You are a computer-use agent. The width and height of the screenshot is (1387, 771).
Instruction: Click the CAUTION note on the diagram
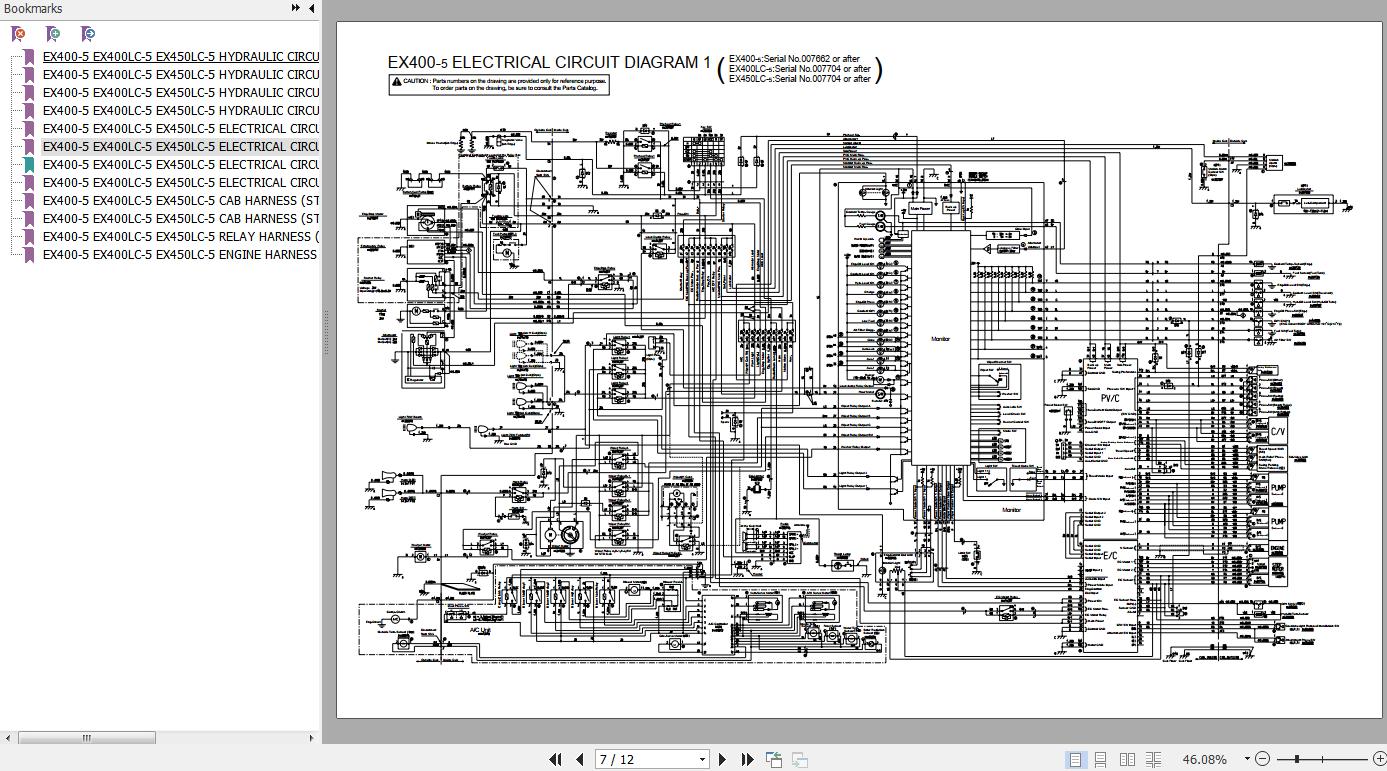pos(499,85)
